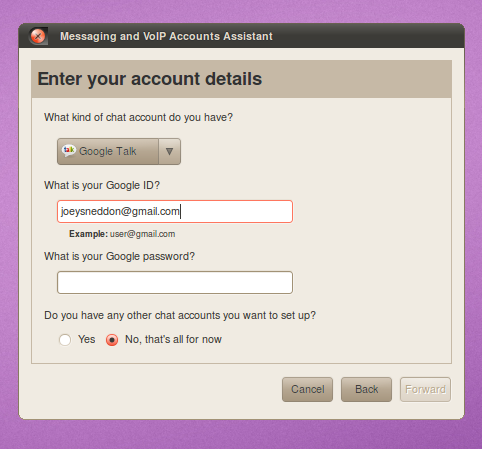
Task: Click the Example user@gmail.com hint text
Action: point(122,234)
